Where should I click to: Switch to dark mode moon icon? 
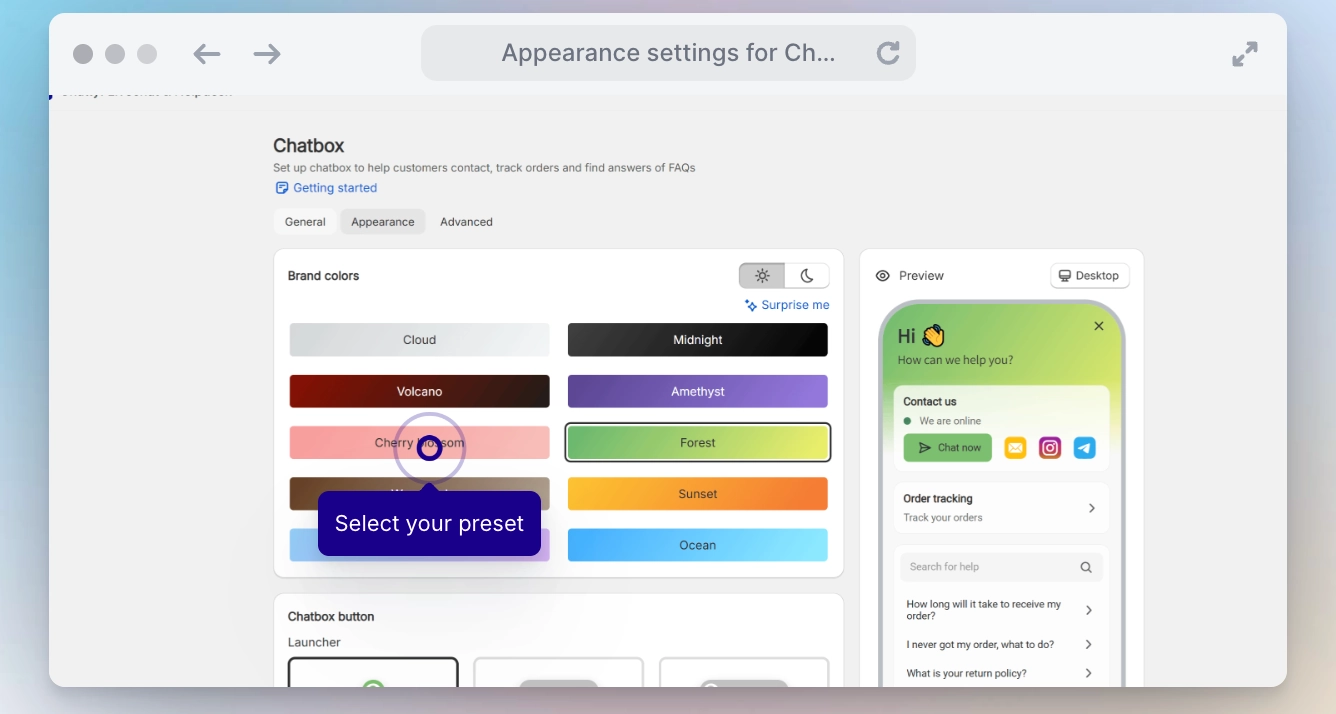[807, 276]
